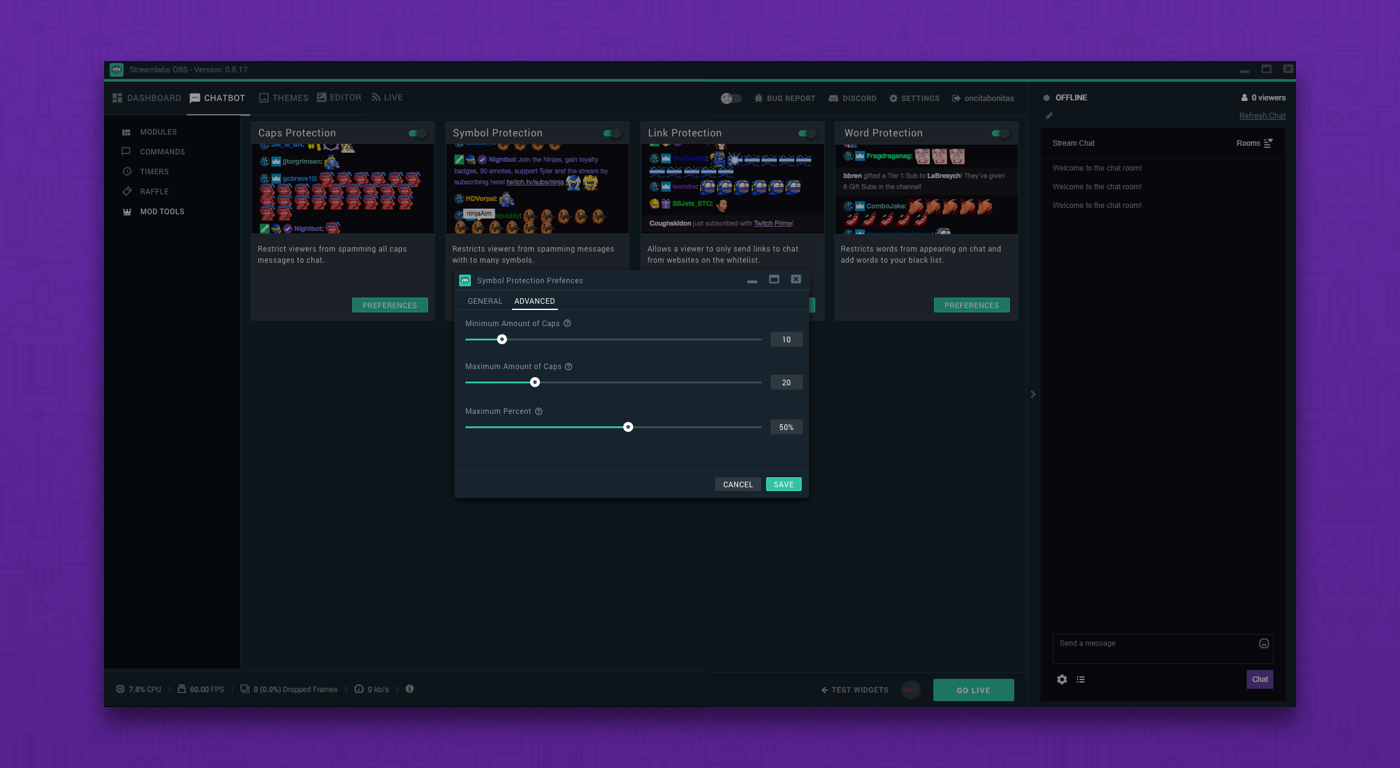Click the Minimum Amount of Caps slider handle
1400x768 pixels.
pos(502,339)
